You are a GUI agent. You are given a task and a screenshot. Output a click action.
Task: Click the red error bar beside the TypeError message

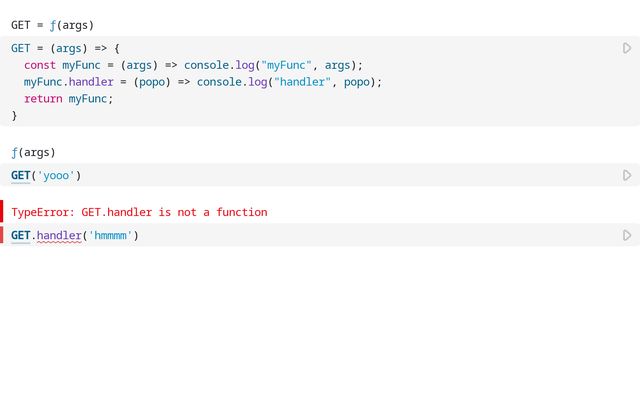coord(2,211)
